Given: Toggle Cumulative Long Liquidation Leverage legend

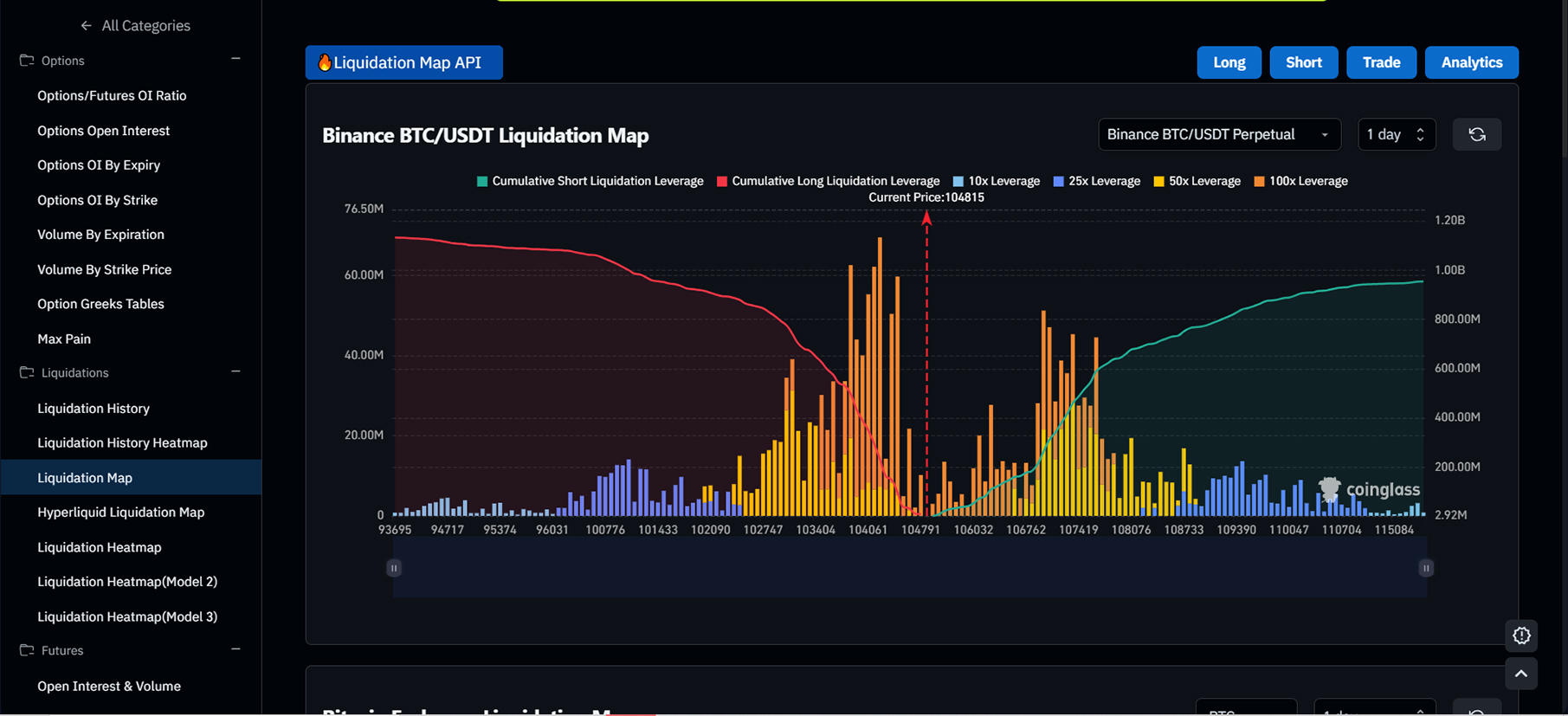Looking at the screenshot, I should coord(828,181).
